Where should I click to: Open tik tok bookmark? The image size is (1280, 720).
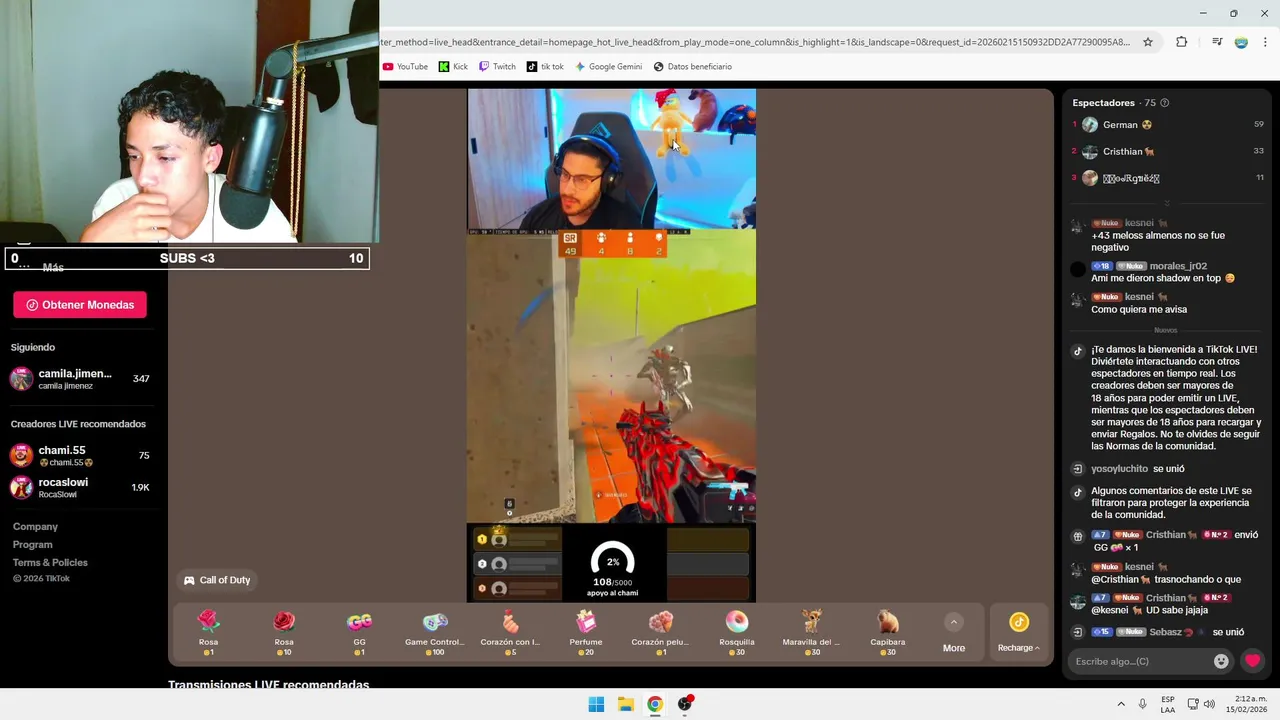545,67
